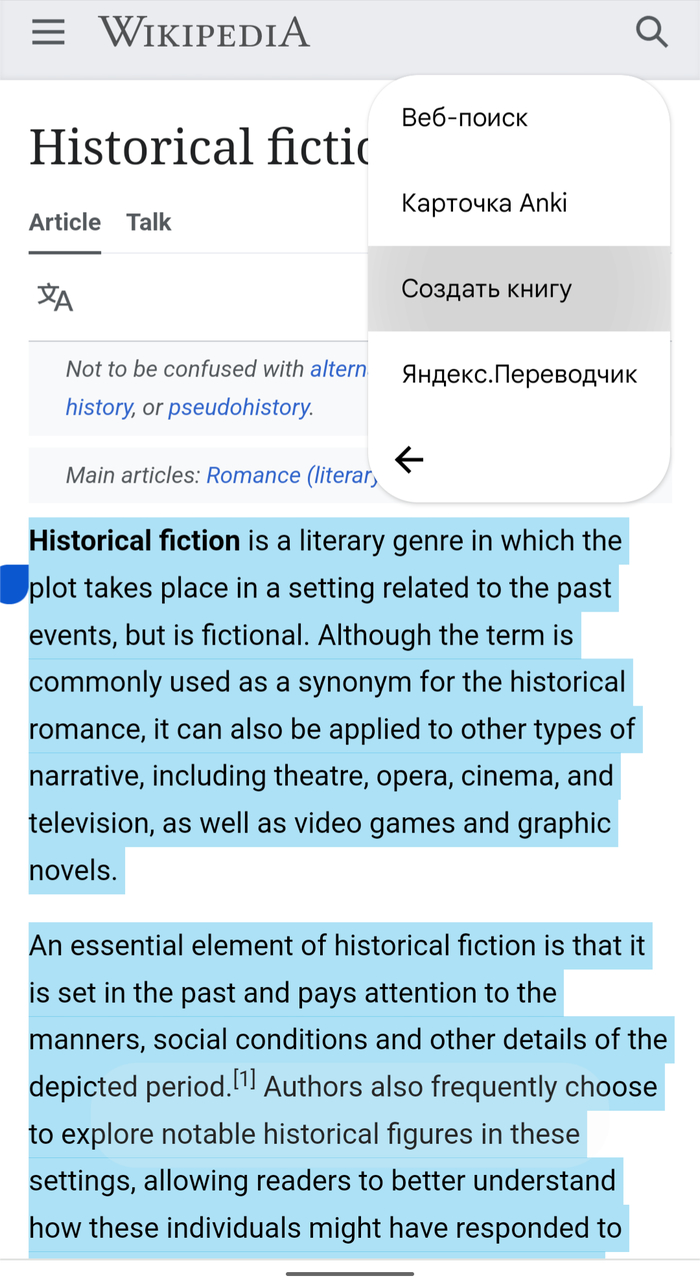Image resolution: width=700 pixels, height=1287 pixels.
Task: Follow the Romance (literary) link
Action: click(x=290, y=475)
